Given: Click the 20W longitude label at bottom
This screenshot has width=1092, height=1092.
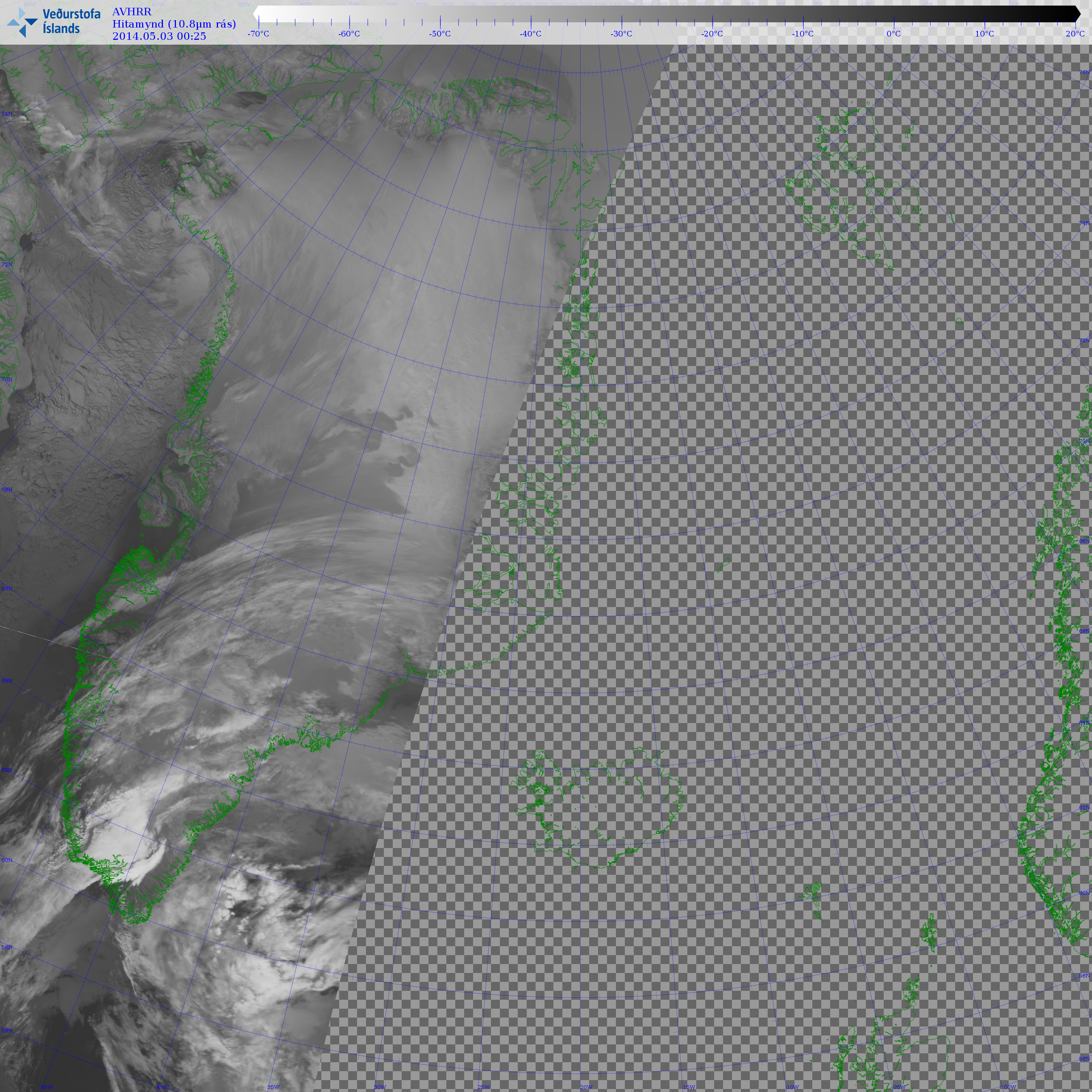Looking at the screenshot, I should [586, 1087].
